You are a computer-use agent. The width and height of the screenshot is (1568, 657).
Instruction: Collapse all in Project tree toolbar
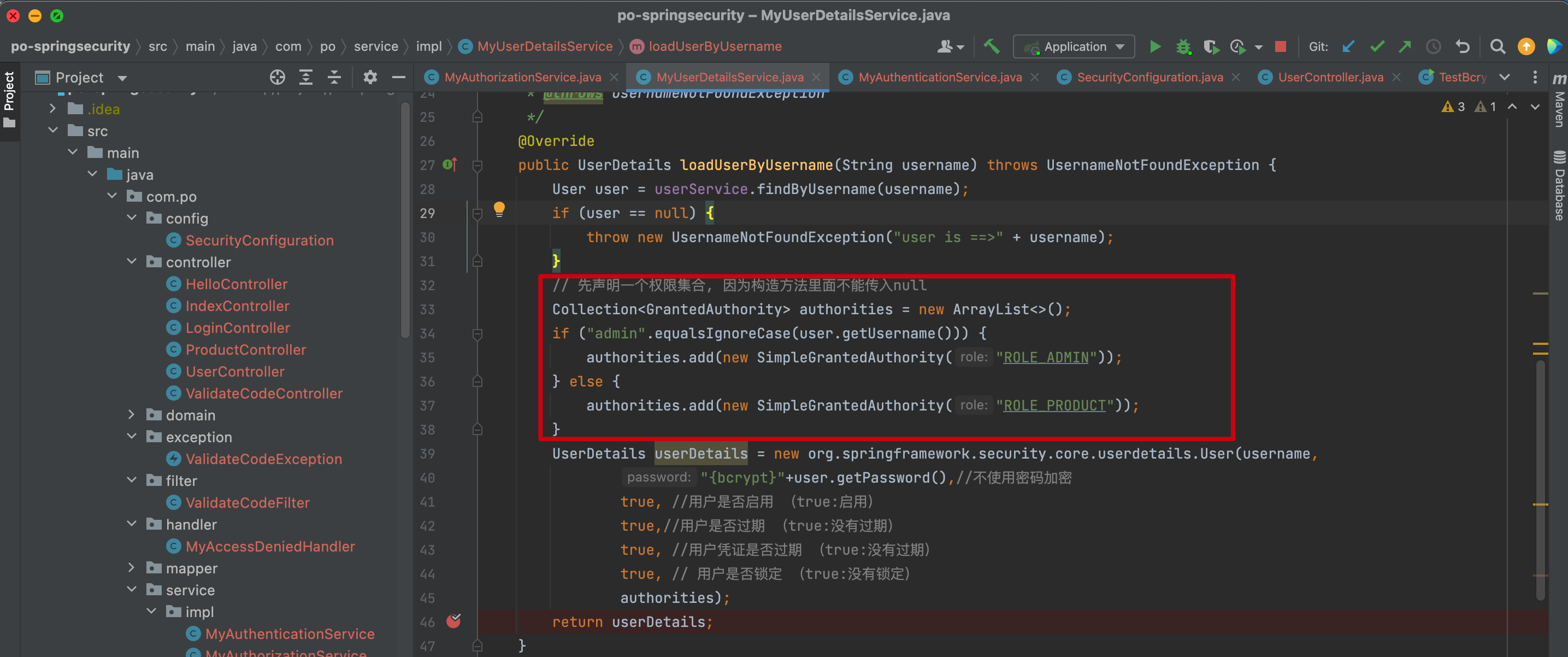tap(334, 77)
